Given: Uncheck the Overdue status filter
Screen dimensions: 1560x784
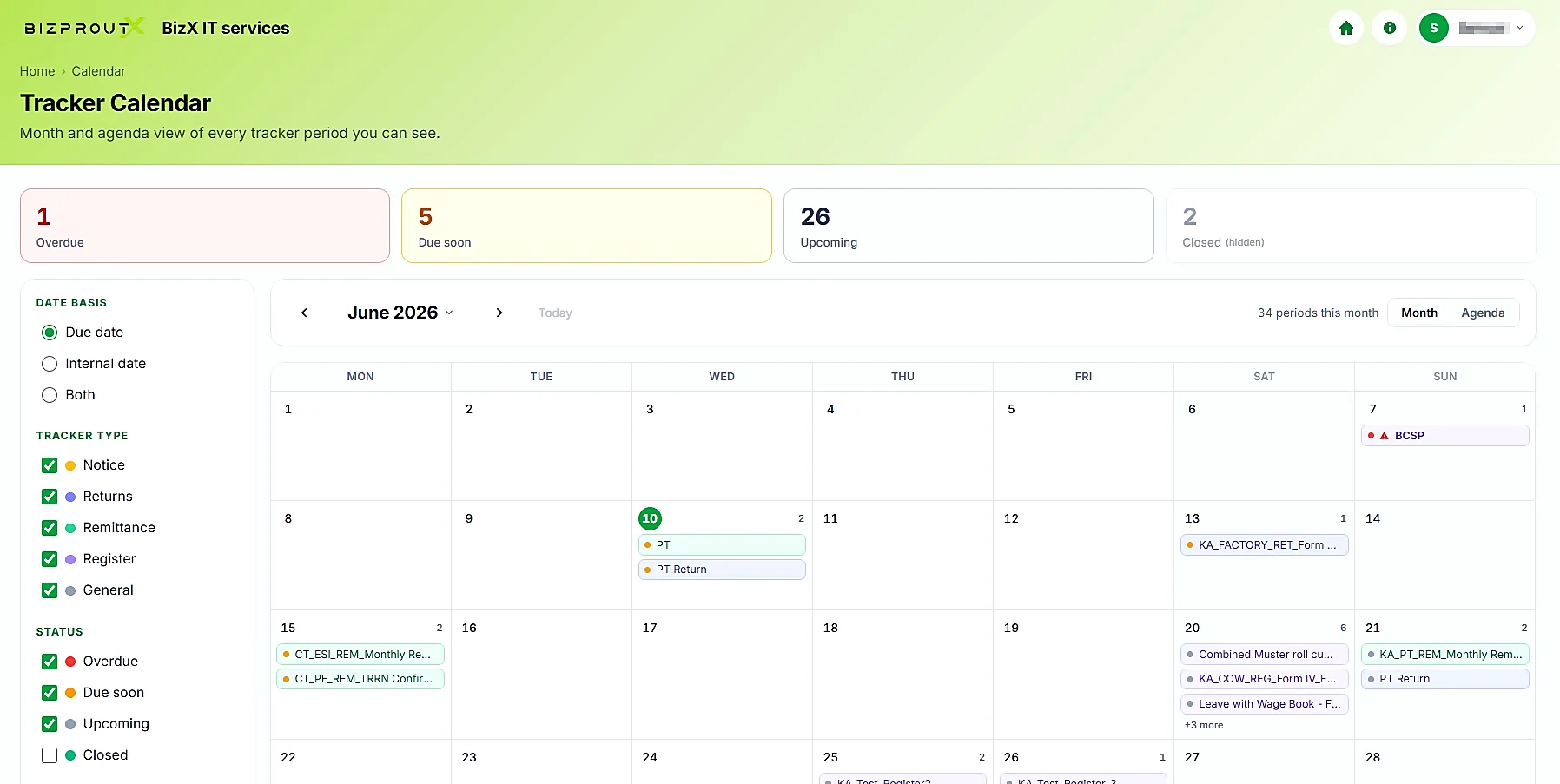Looking at the screenshot, I should pyautogui.click(x=50, y=662).
